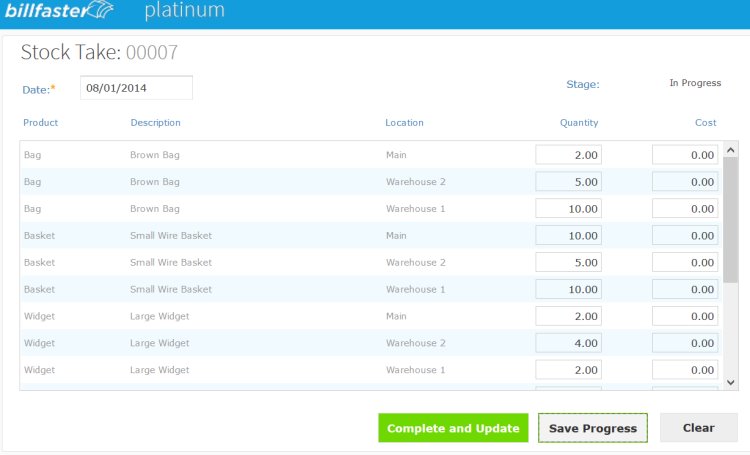This screenshot has width=750, height=455.
Task: Click the Product column header
Action: (x=41, y=123)
